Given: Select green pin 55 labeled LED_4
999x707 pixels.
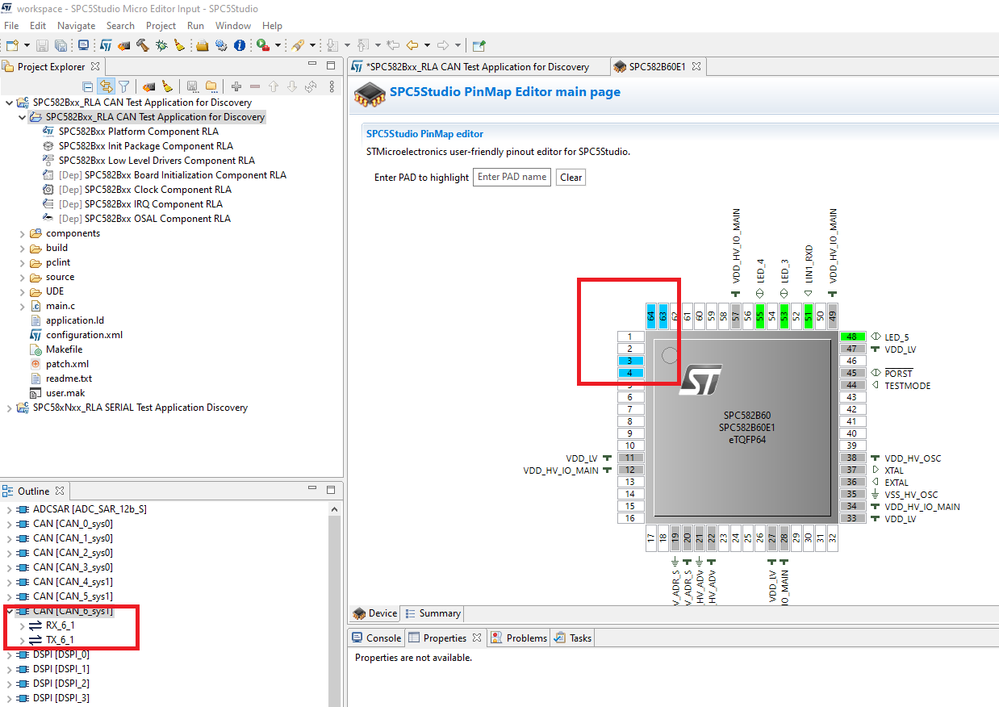Looking at the screenshot, I should coord(760,316).
